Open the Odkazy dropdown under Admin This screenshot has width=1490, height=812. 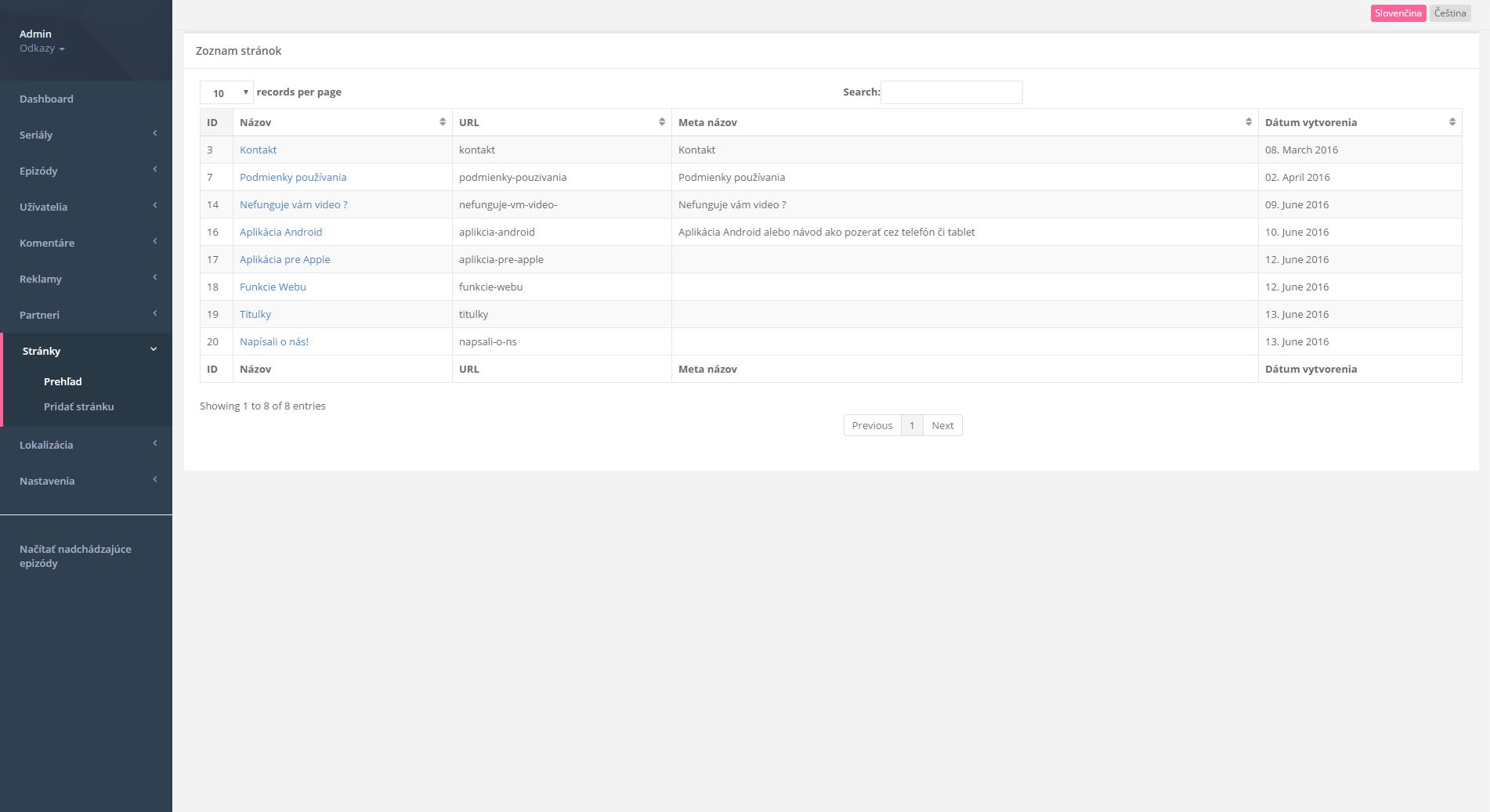[x=42, y=49]
